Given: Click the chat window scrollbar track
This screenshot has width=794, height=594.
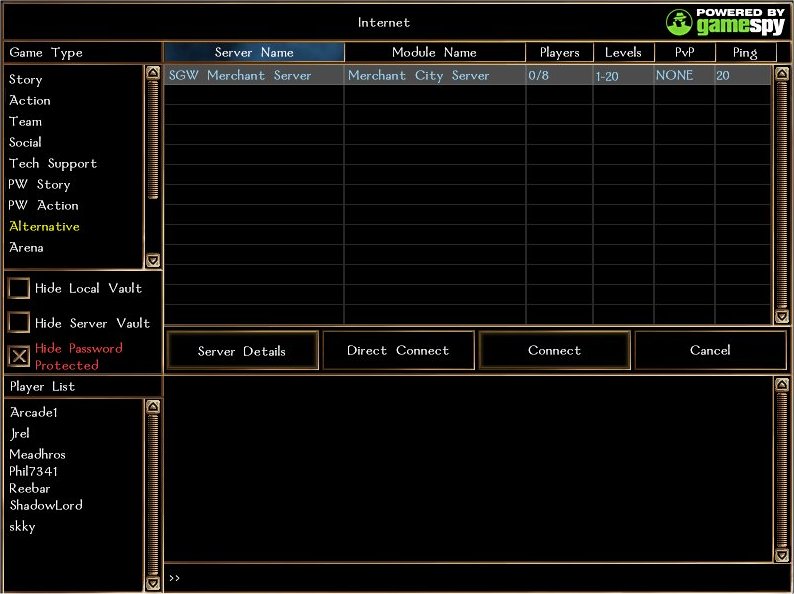Looking at the screenshot, I should pos(781,469).
